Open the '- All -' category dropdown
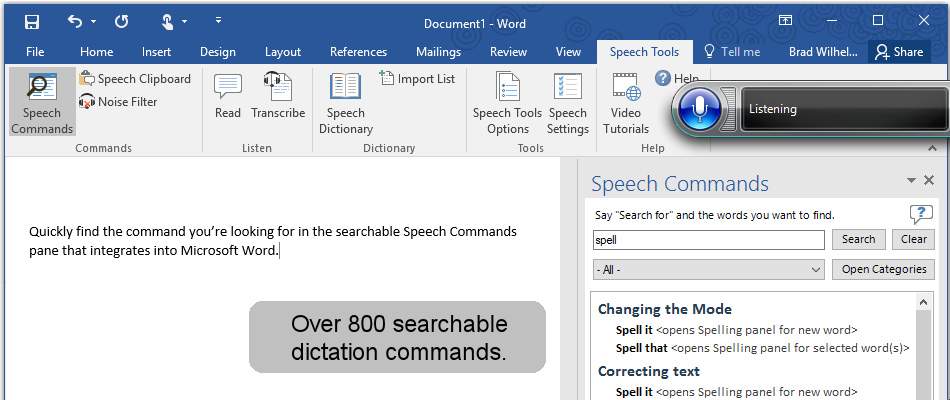Viewport: 950px width, 400px height. (709, 270)
